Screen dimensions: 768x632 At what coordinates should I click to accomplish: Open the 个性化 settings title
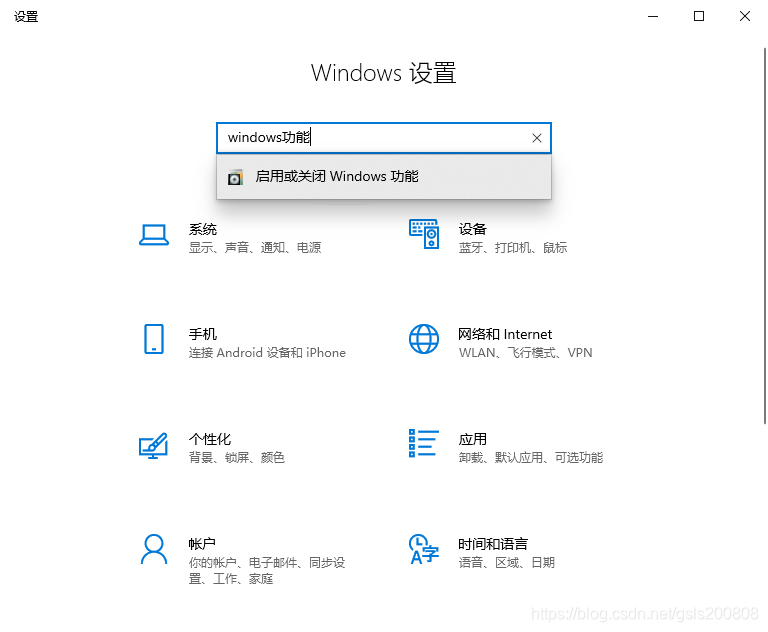tap(210, 439)
